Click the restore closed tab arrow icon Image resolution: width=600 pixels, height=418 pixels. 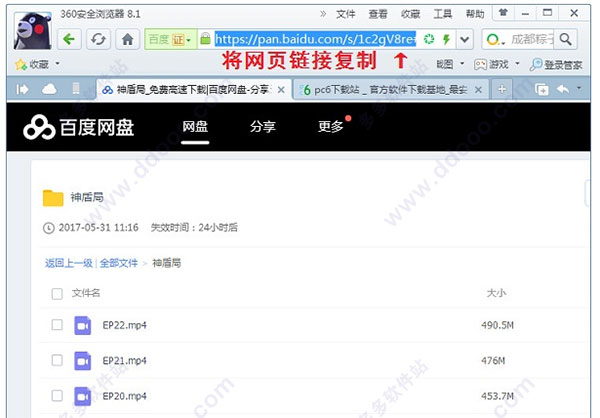pos(562,90)
